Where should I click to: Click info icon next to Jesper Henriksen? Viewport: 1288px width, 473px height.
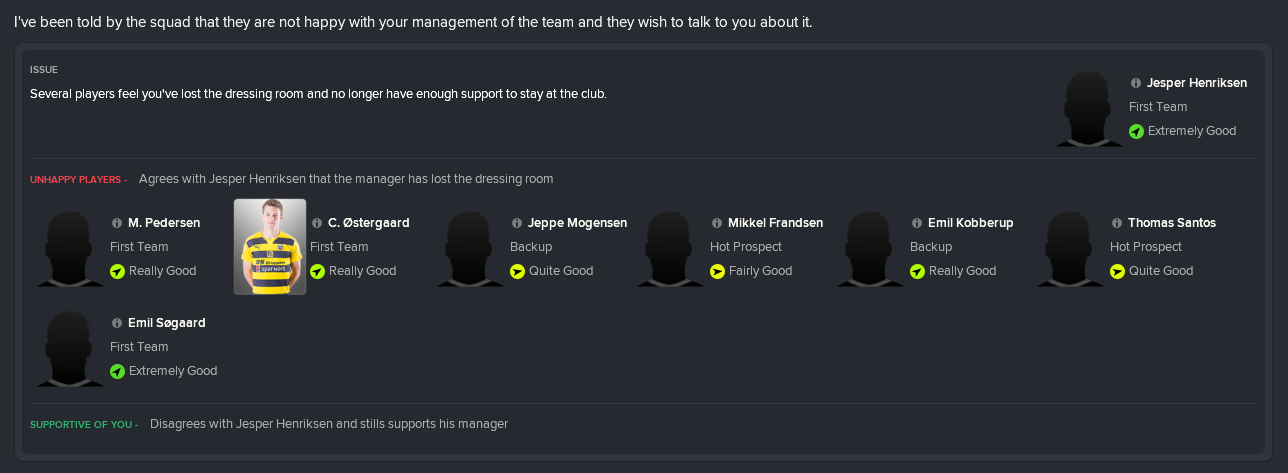[x=1136, y=83]
